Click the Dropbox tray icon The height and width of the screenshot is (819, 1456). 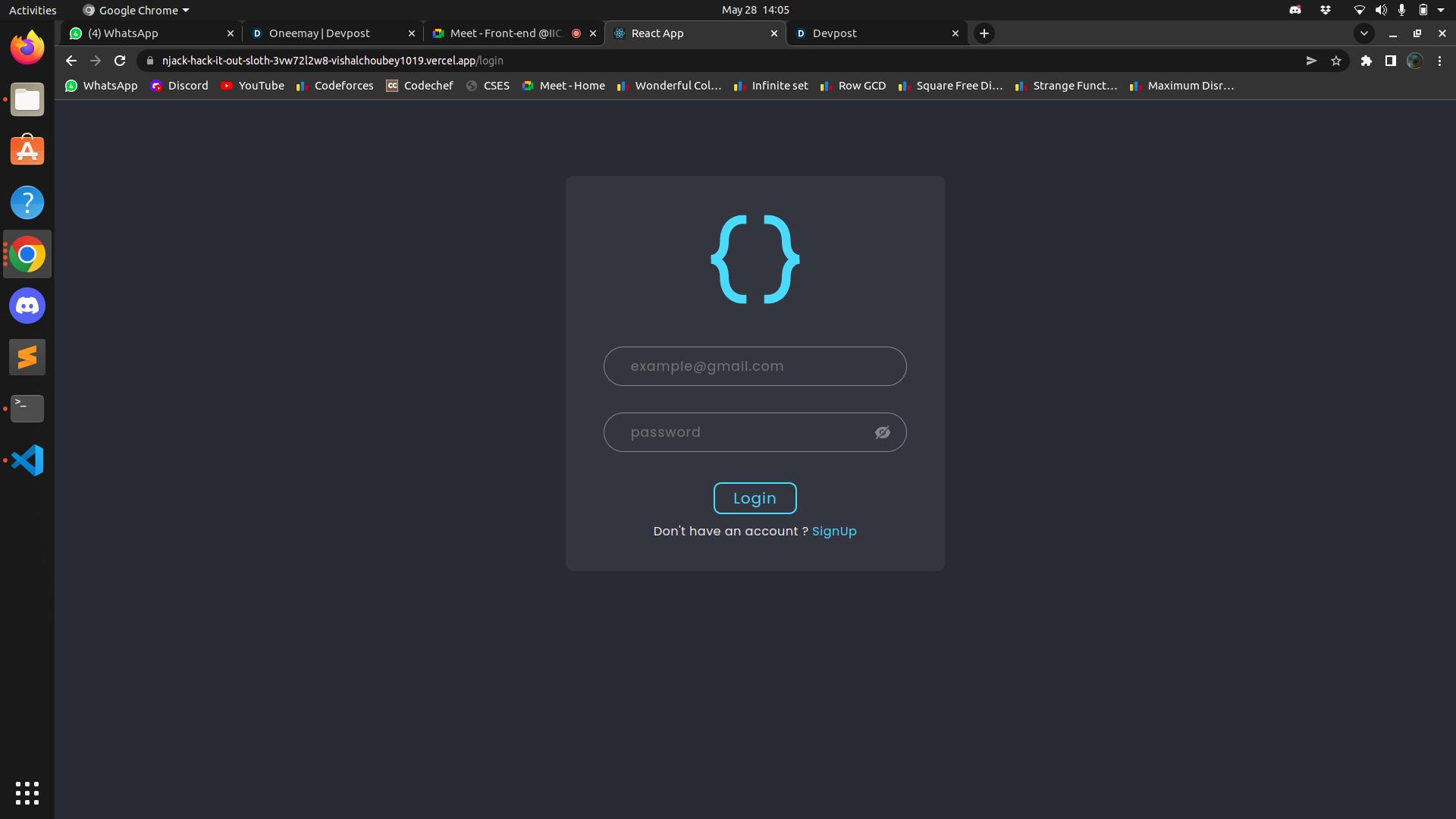click(x=1326, y=10)
